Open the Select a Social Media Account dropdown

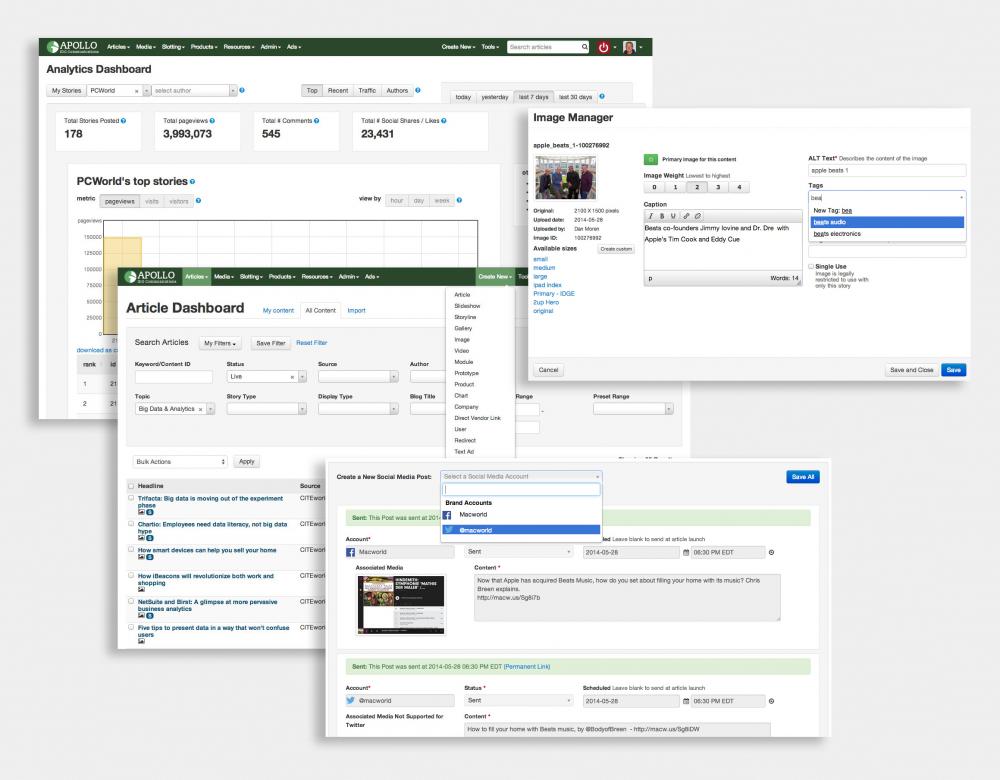pos(521,476)
